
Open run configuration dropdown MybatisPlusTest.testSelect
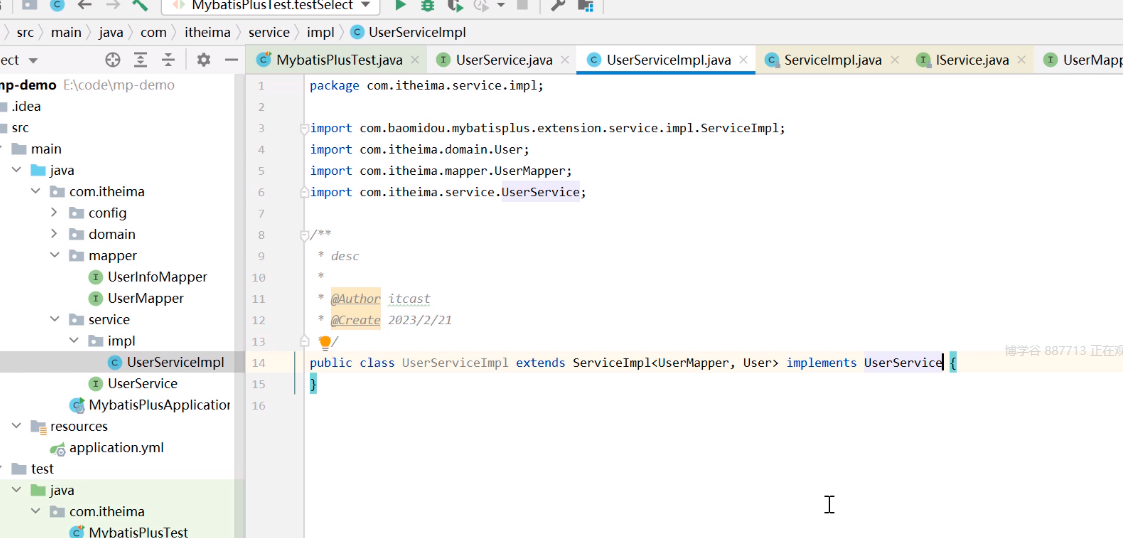(270, 6)
